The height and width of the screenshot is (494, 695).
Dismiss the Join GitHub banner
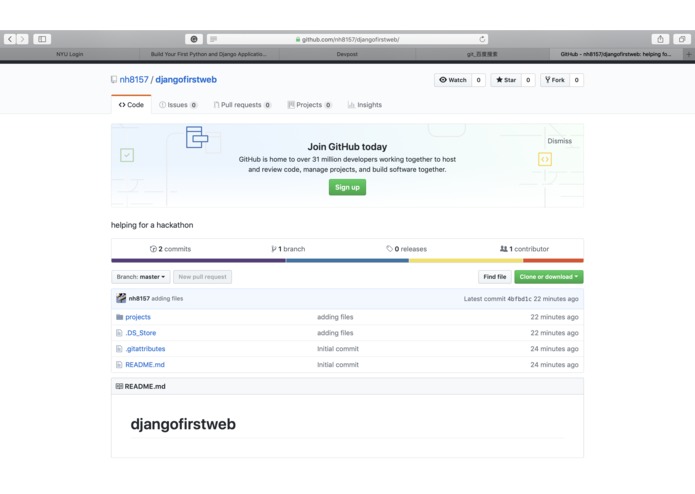[x=559, y=141]
